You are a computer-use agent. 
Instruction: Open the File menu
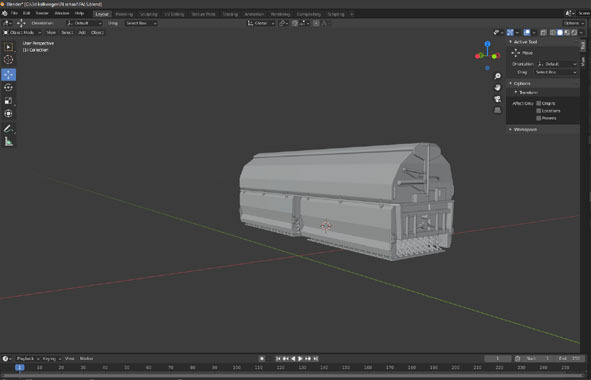click(14, 14)
